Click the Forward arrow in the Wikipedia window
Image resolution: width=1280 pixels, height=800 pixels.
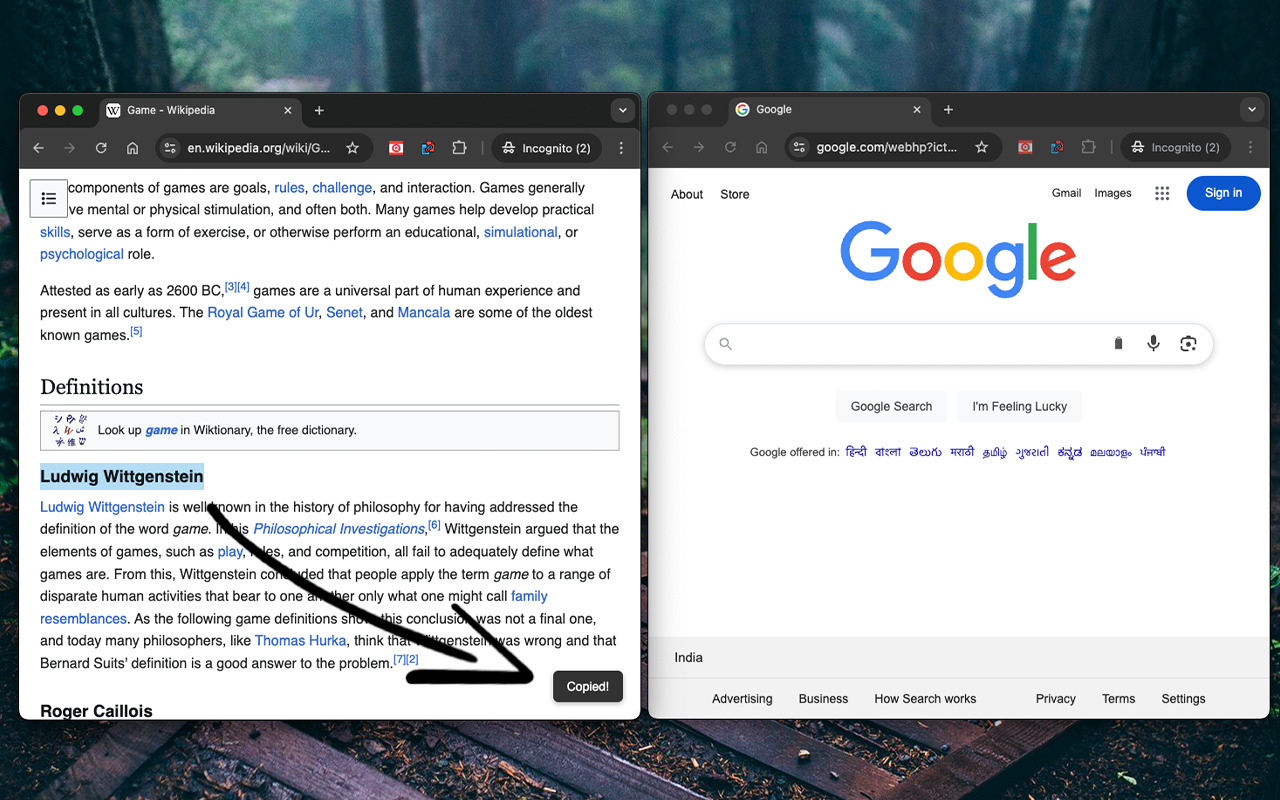coord(69,148)
